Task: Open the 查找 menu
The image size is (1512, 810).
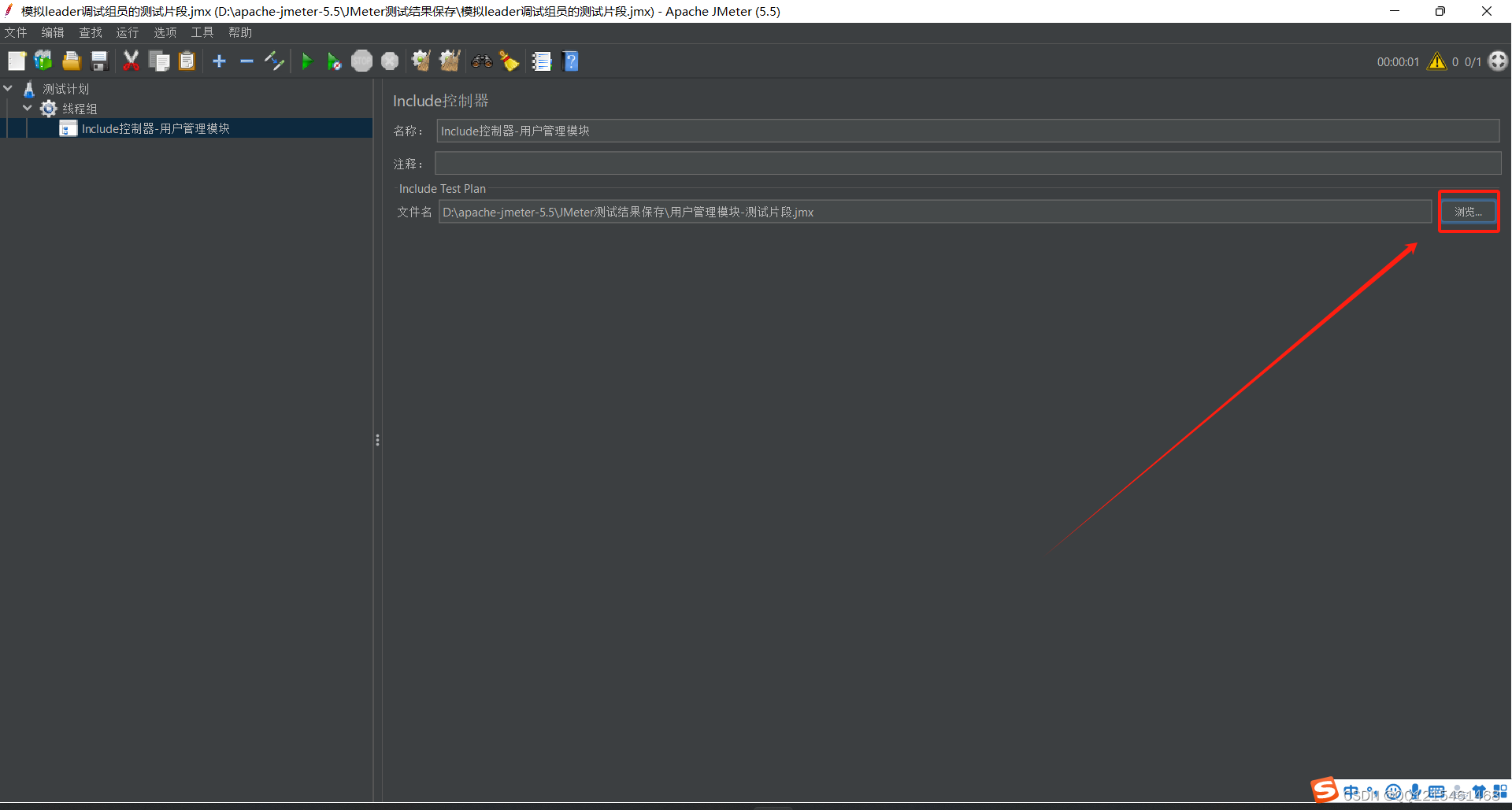Action: pos(91,32)
